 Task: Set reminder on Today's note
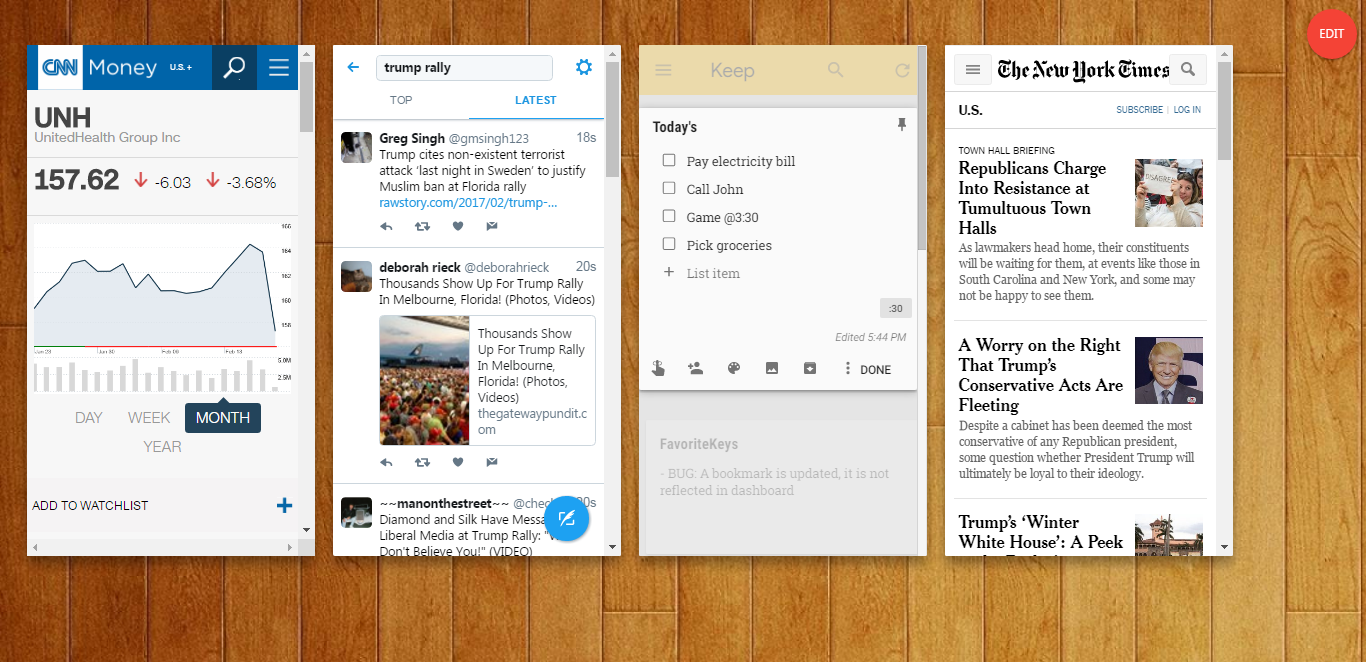(x=658, y=368)
